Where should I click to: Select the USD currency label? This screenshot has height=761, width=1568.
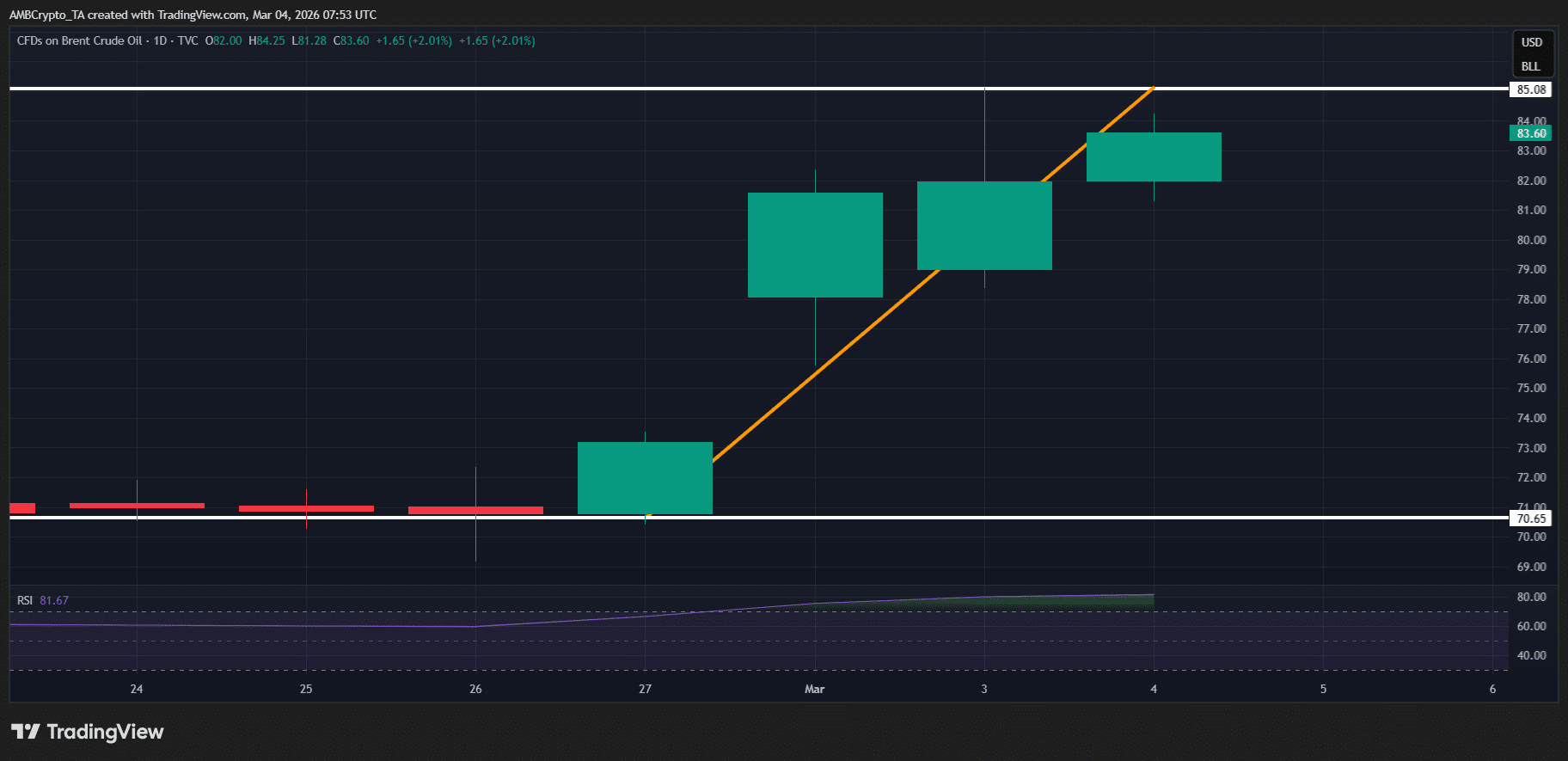(x=1532, y=42)
